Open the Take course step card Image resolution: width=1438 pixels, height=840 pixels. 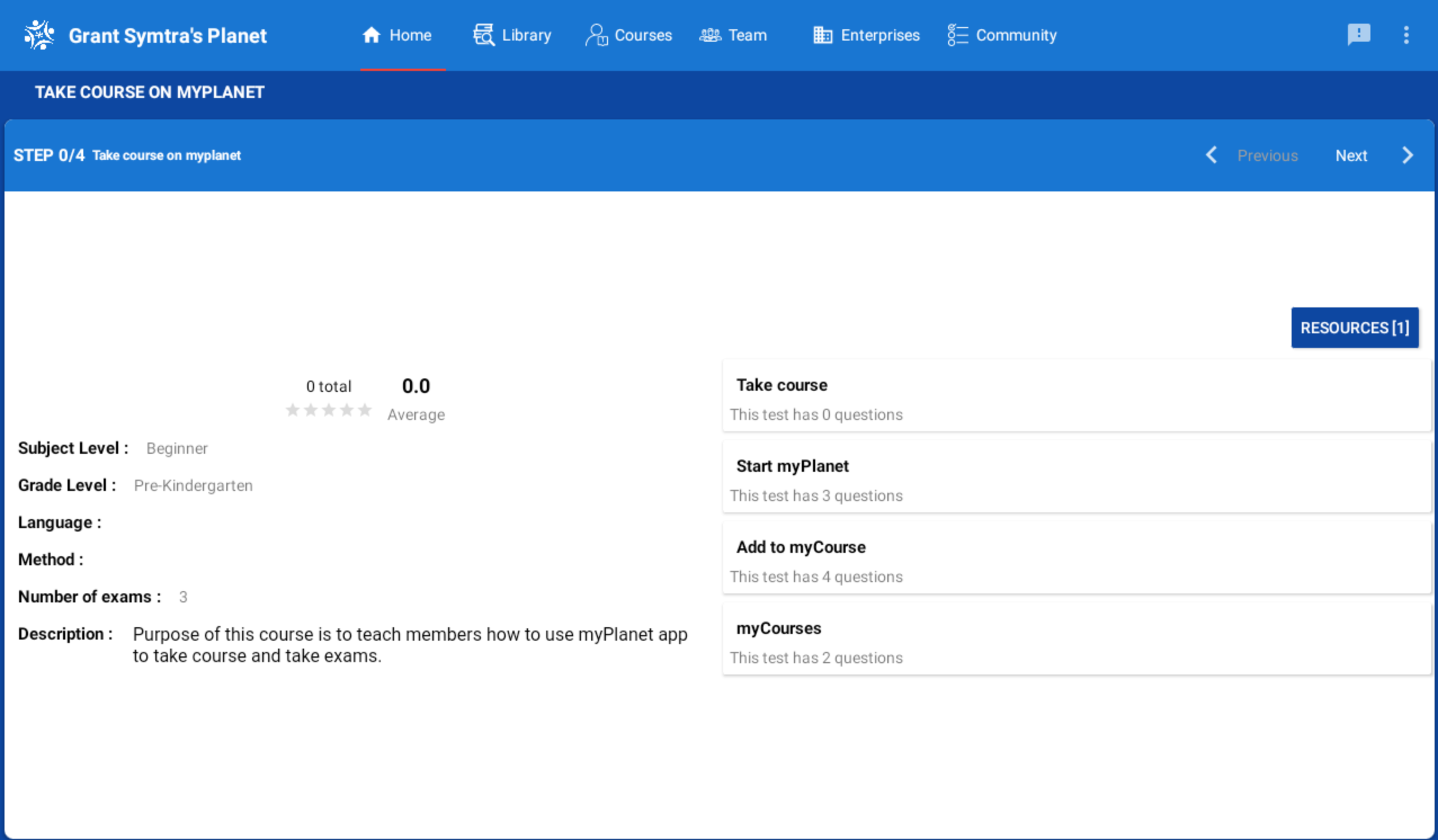(x=1076, y=395)
